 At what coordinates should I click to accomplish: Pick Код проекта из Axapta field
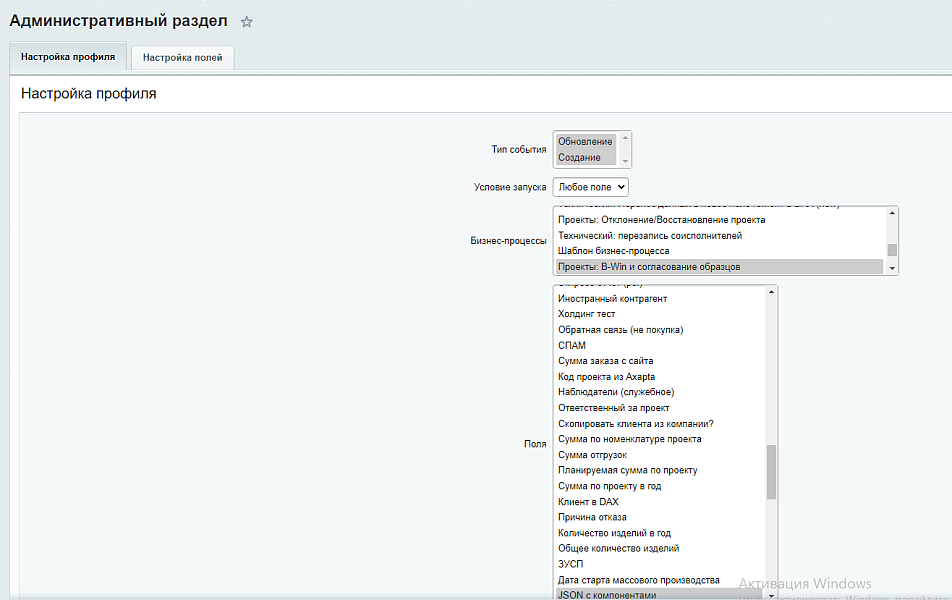[606, 377]
